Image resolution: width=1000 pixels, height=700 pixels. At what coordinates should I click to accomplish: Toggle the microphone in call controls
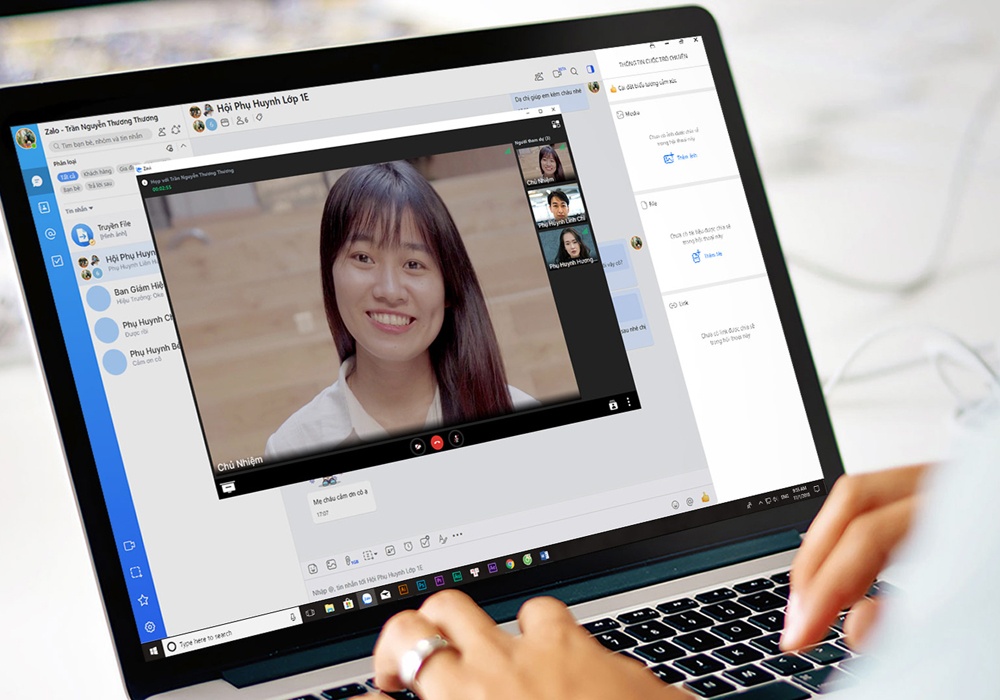456,438
